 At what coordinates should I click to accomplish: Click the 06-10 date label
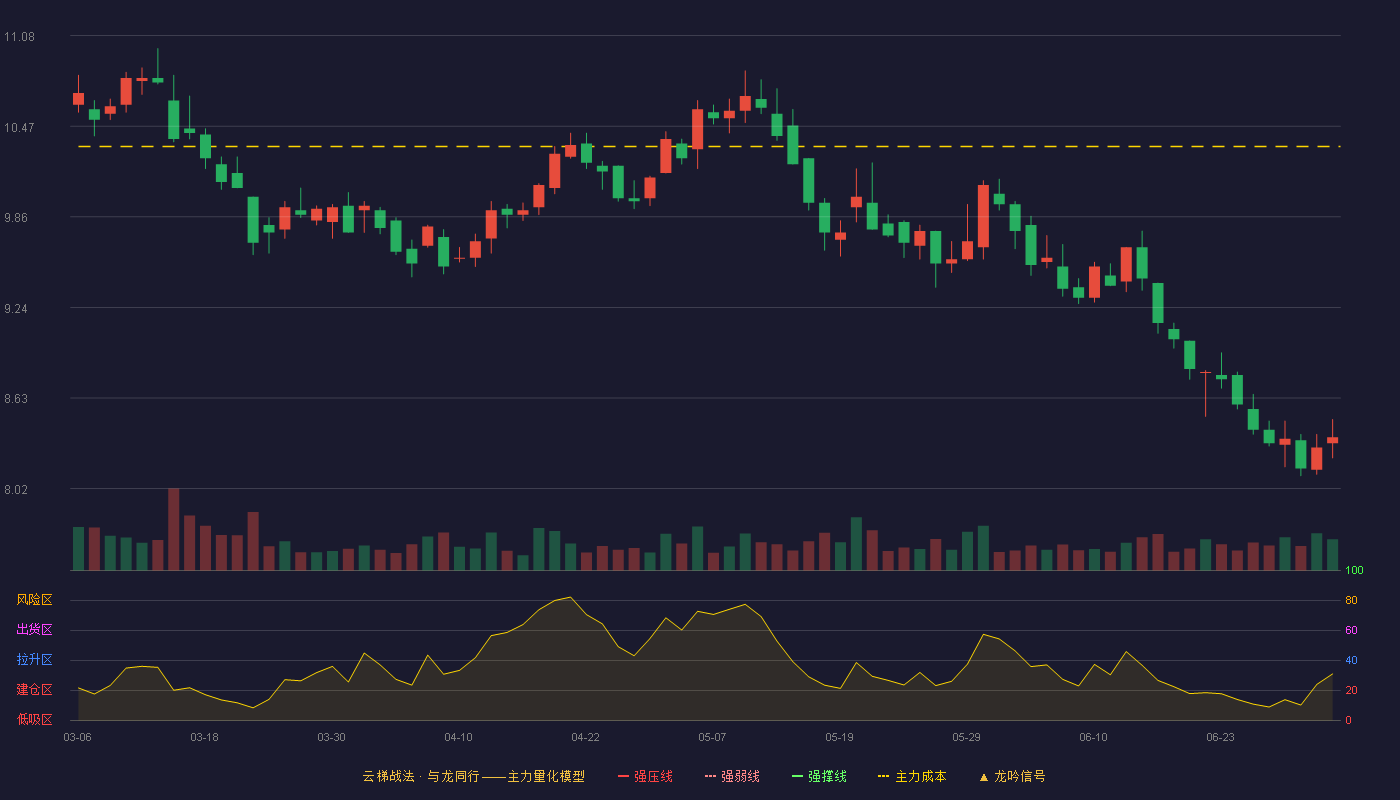click(x=1093, y=737)
